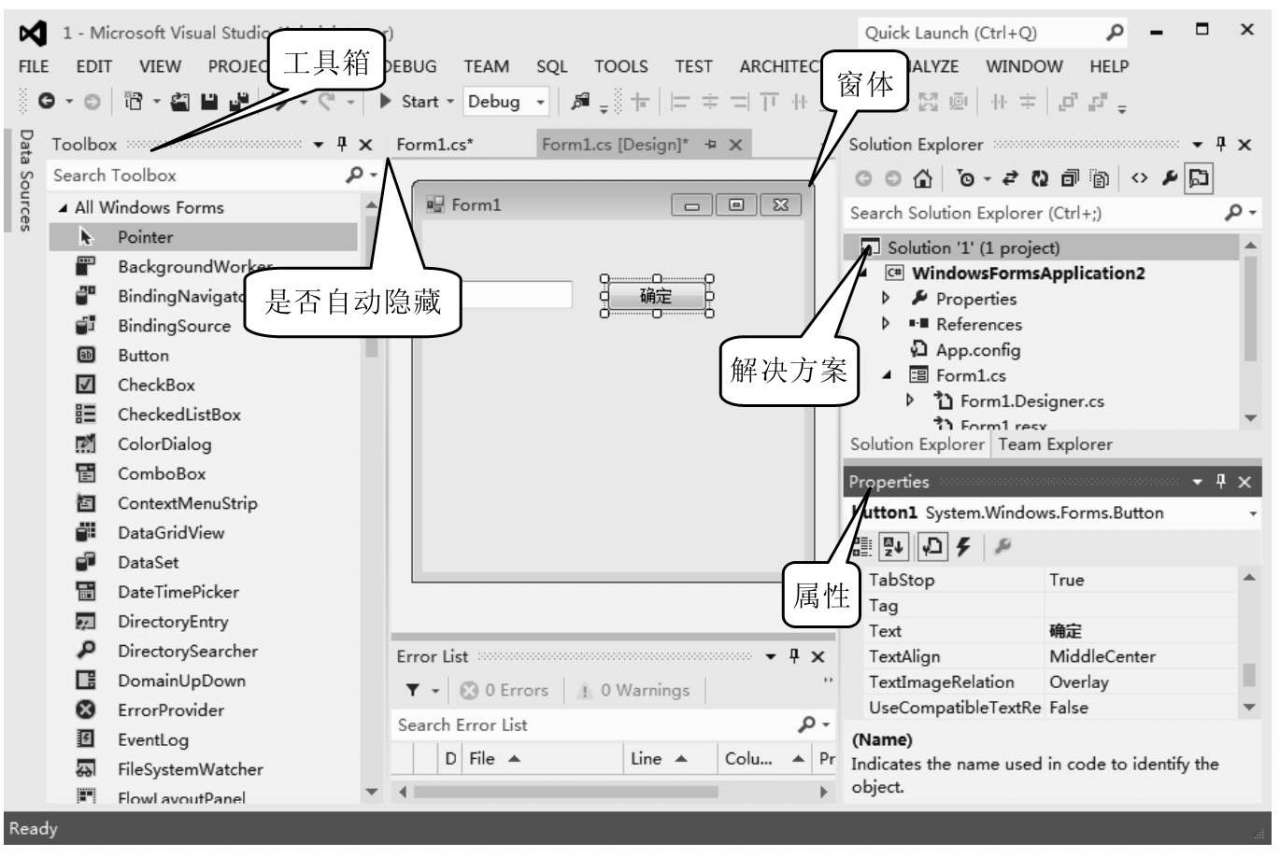
Task: Collapse the Form1.cs node
Action: click(885, 376)
